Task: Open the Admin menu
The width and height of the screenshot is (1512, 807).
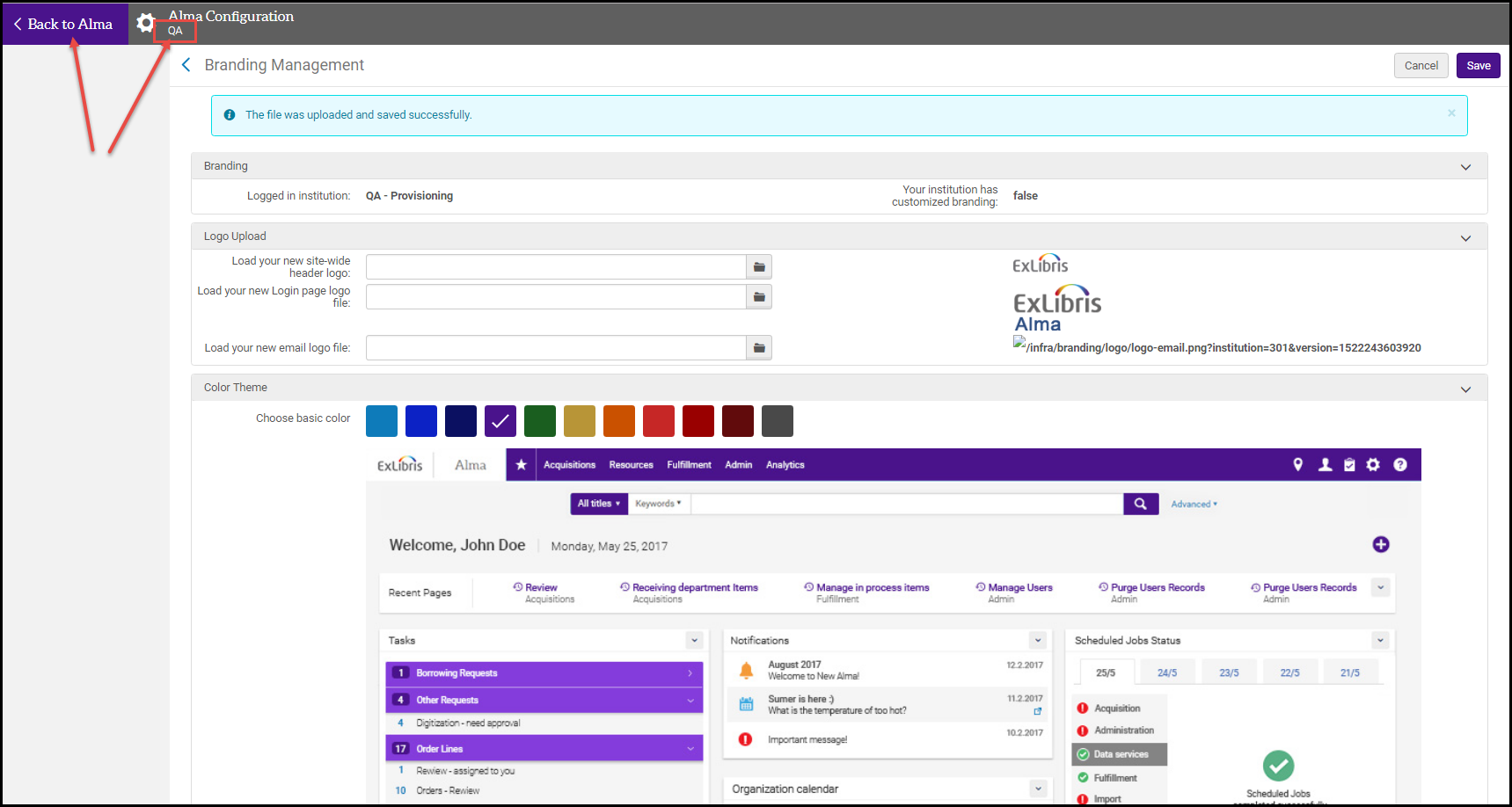Action: coord(739,465)
